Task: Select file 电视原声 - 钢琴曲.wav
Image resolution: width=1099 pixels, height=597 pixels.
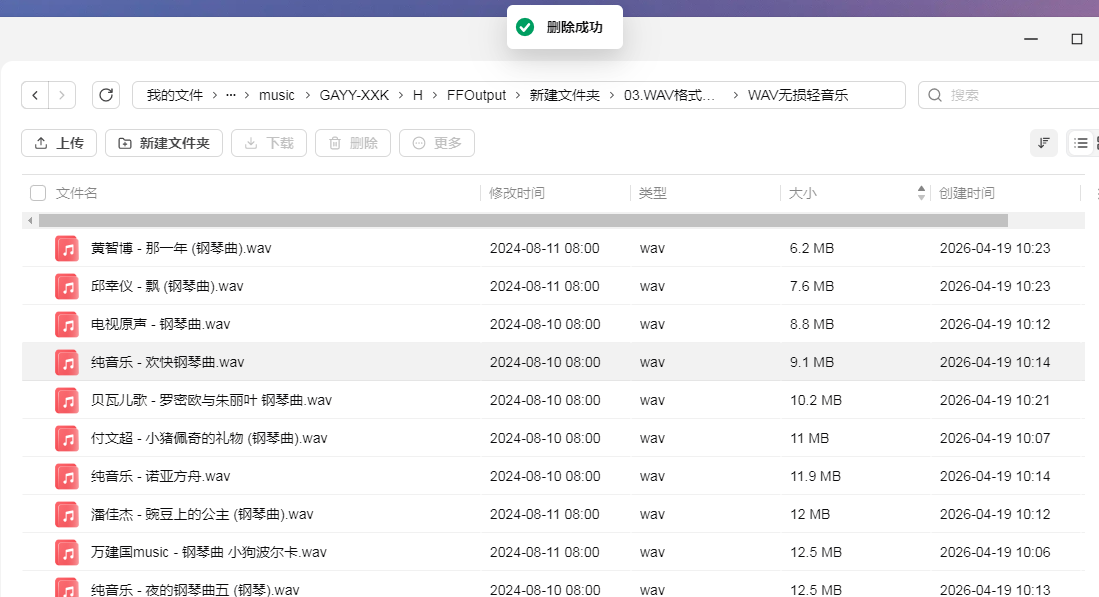Action: [161, 324]
